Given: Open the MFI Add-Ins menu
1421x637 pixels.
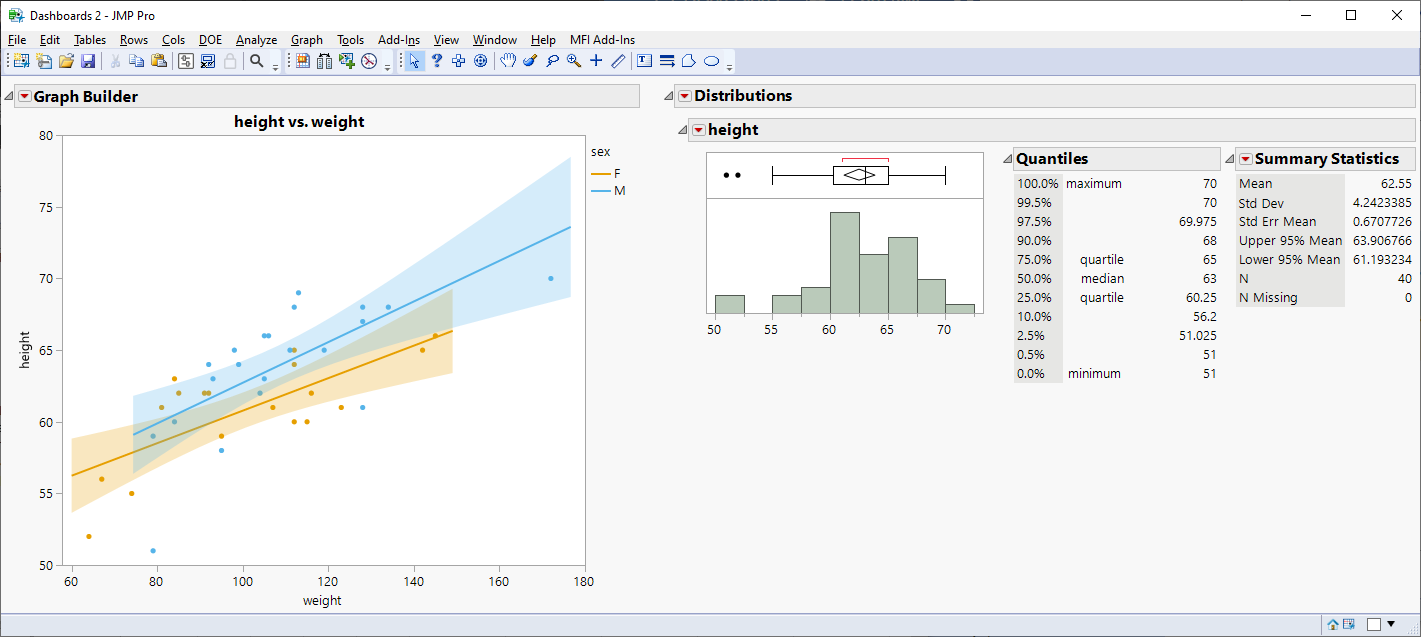Looking at the screenshot, I should pyautogui.click(x=602, y=40).
